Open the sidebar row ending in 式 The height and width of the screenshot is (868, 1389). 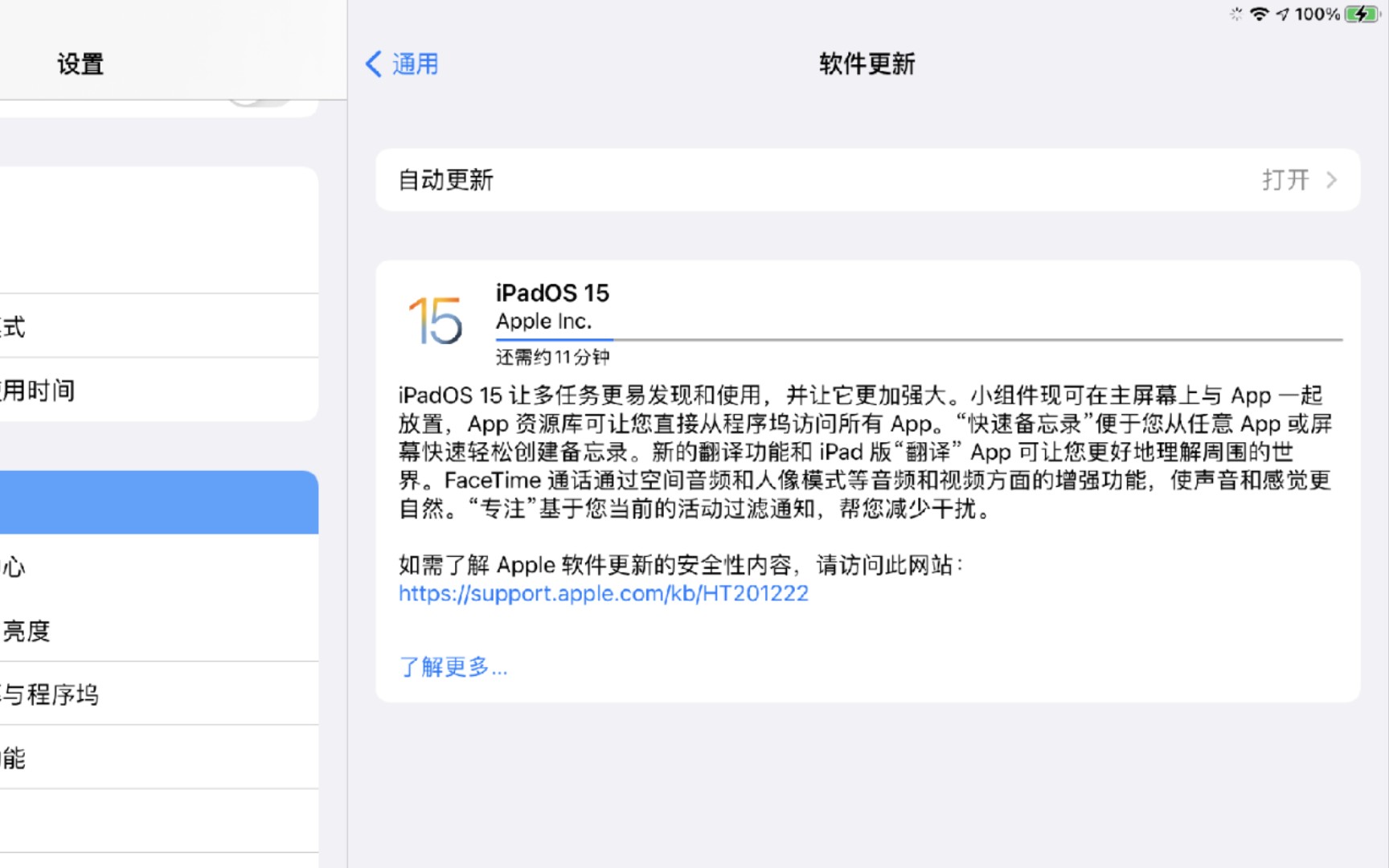[x=159, y=326]
